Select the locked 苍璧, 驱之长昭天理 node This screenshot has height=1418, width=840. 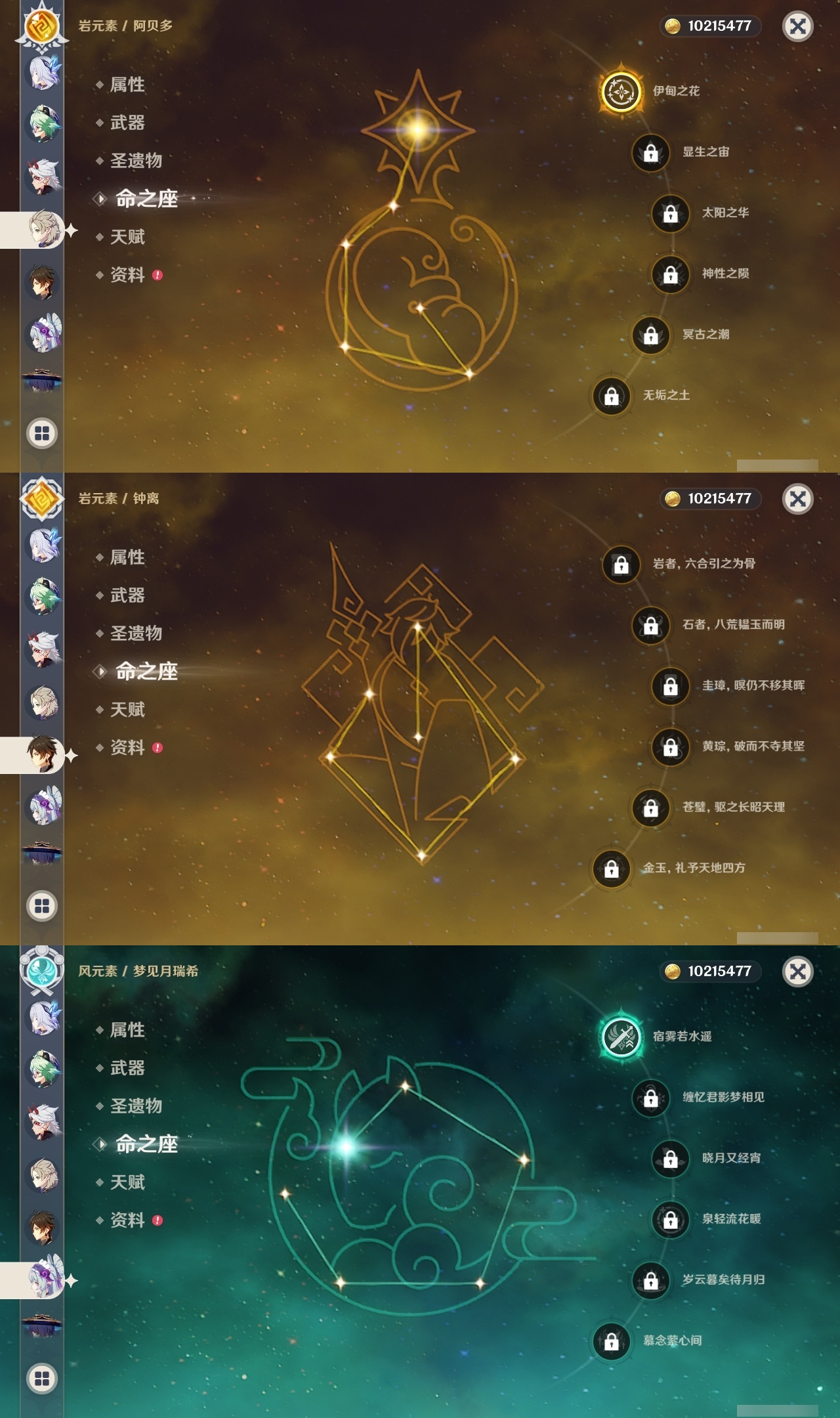coord(651,807)
